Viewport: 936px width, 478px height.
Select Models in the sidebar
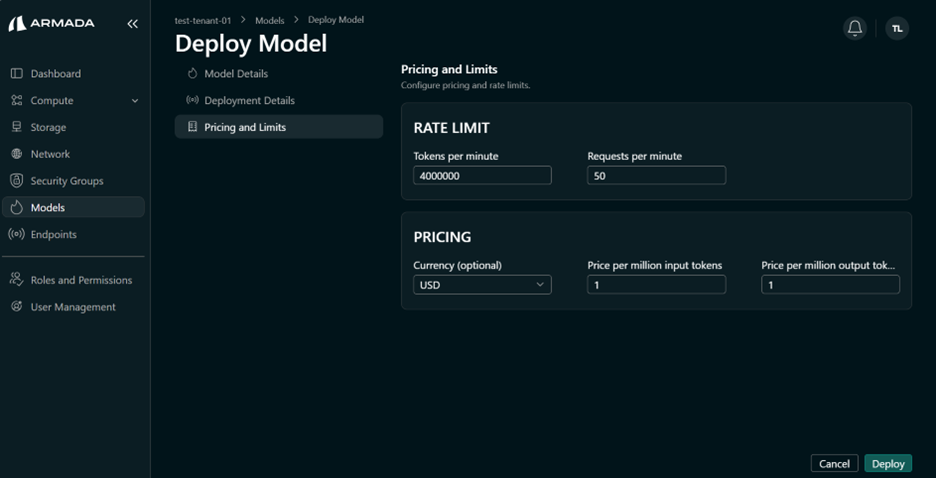(73, 208)
